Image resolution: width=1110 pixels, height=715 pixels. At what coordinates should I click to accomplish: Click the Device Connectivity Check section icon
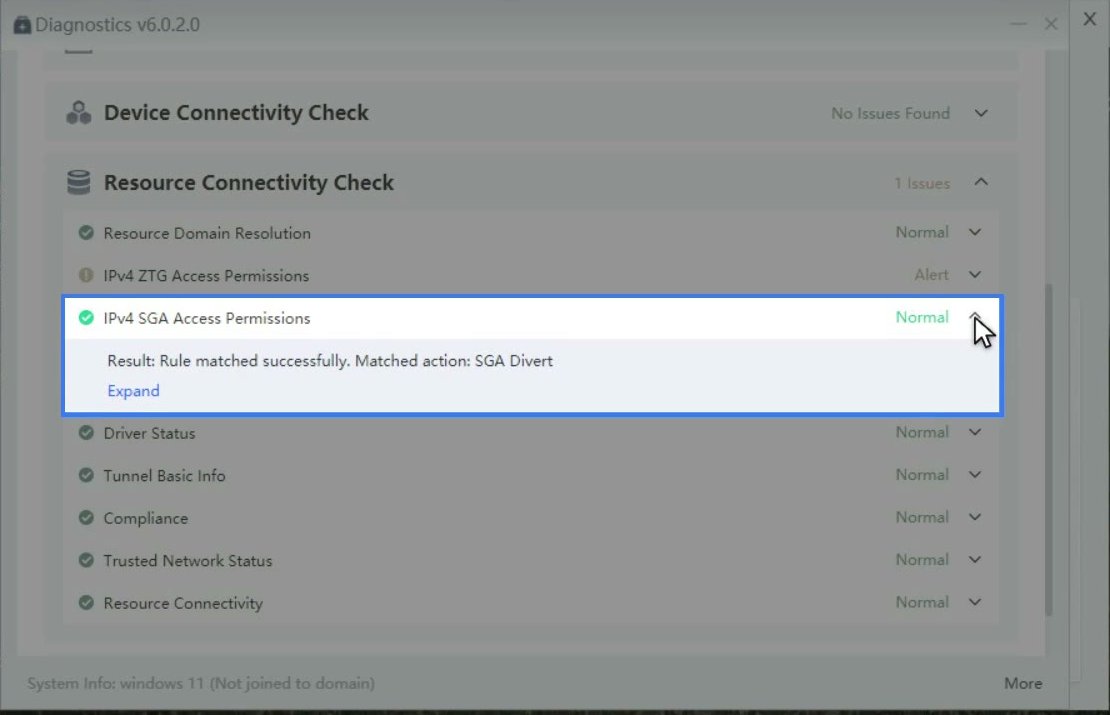coord(79,113)
